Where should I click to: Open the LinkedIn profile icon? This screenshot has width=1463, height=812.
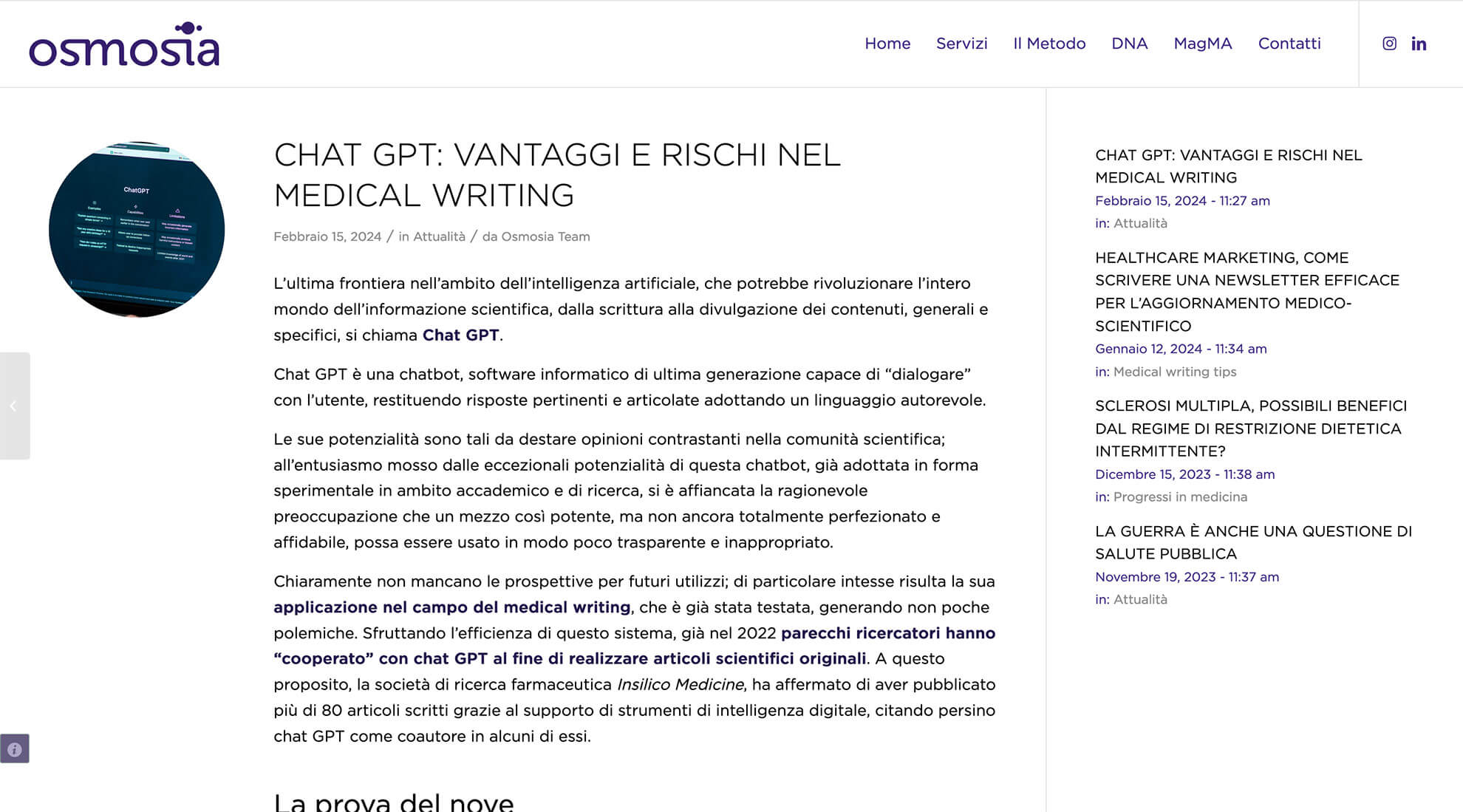[1419, 44]
